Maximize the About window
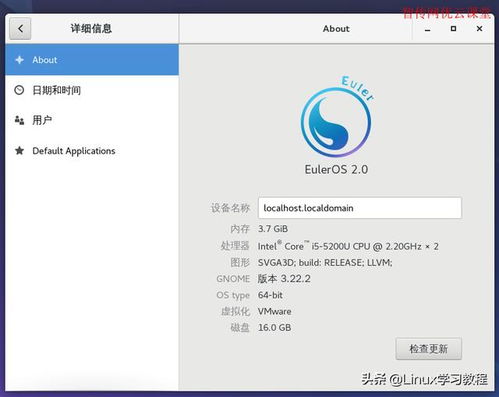This screenshot has height=397, width=499. [453, 29]
